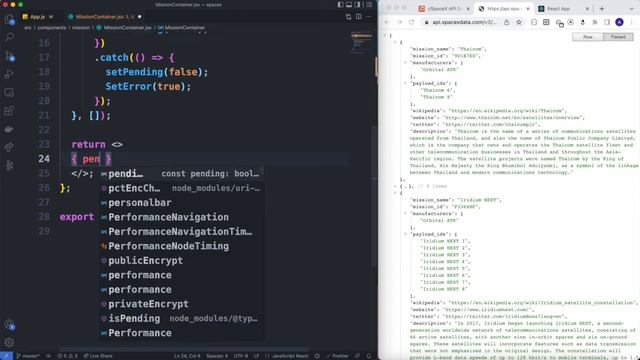Image resolution: width=640 pixels, height=360 pixels.
Task: Open the browser profile avatar 'A'
Action: [619, 22]
